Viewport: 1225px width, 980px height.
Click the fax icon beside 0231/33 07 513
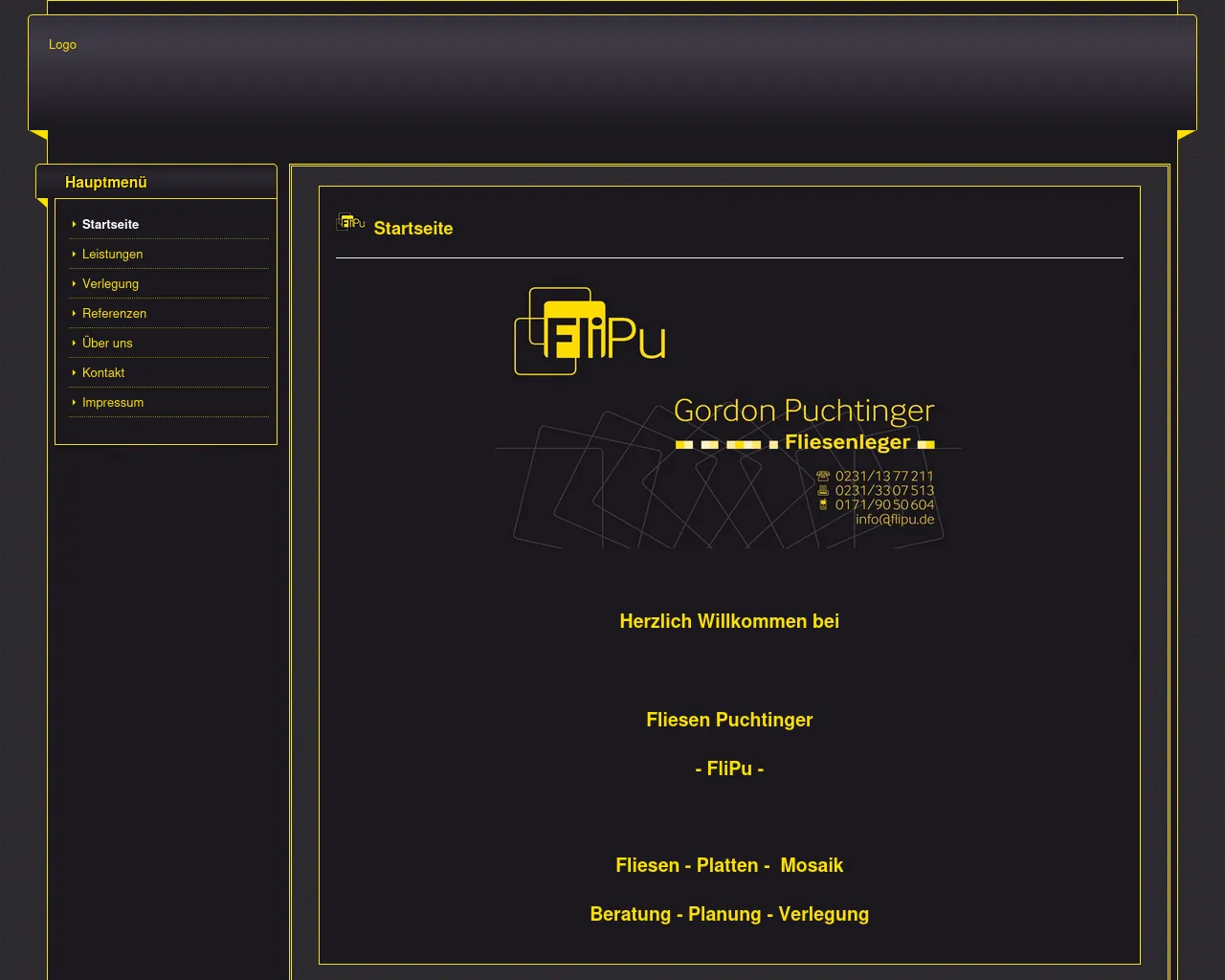tap(822, 490)
